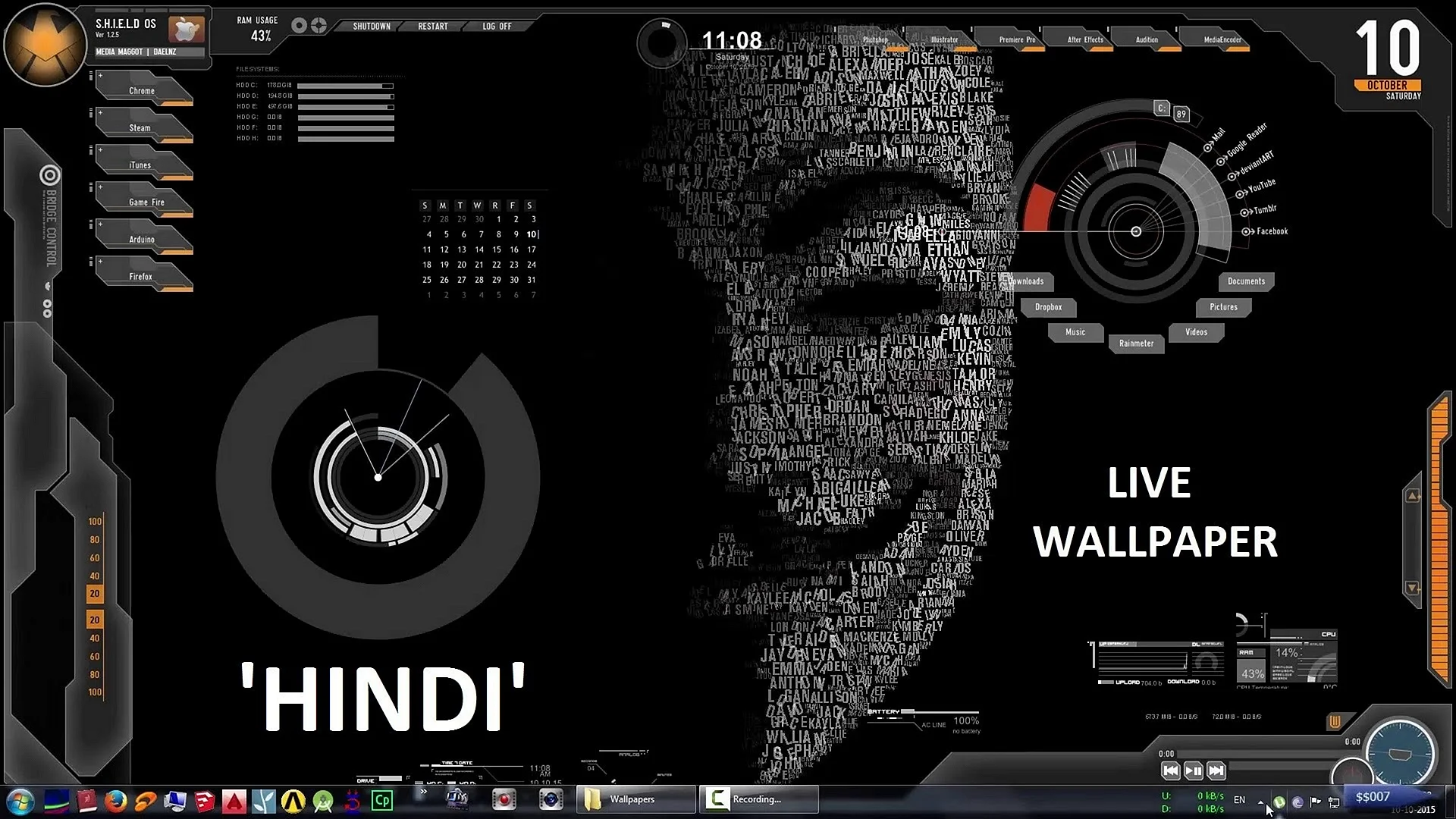Open the Music folder button
This screenshot has width=1456, height=819.
click(1075, 332)
